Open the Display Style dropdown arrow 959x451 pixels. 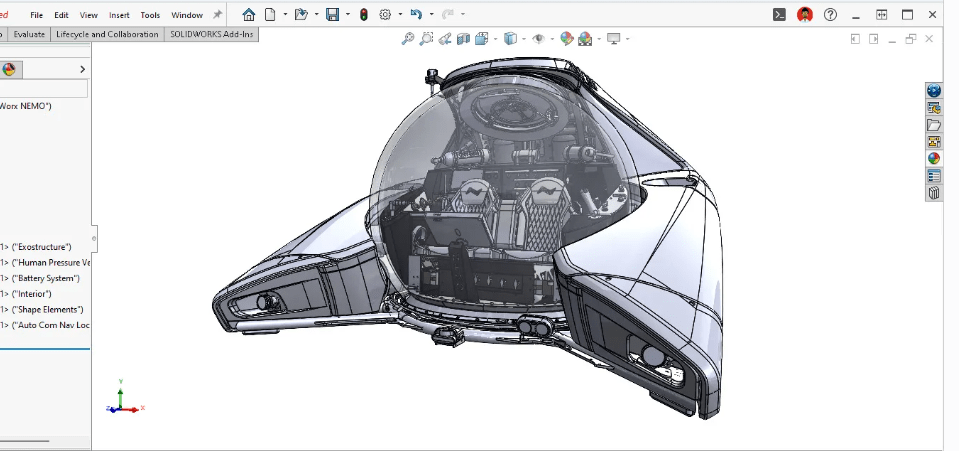tap(524, 39)
